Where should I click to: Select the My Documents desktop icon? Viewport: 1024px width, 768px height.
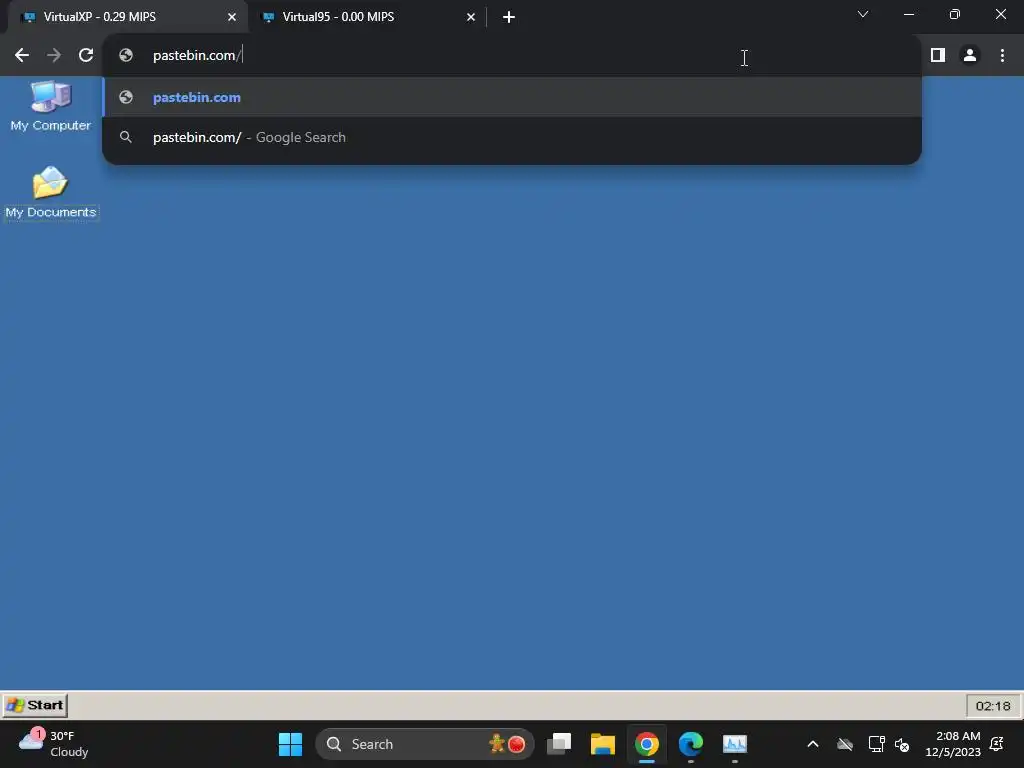pos(51,192)
